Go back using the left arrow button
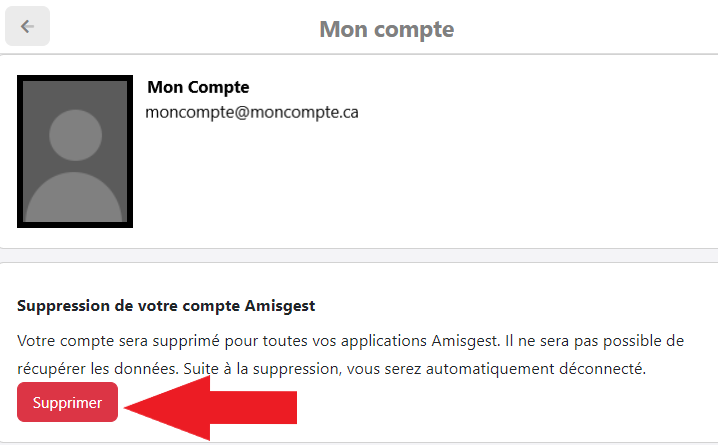718x445 pixels. point(27,26)
